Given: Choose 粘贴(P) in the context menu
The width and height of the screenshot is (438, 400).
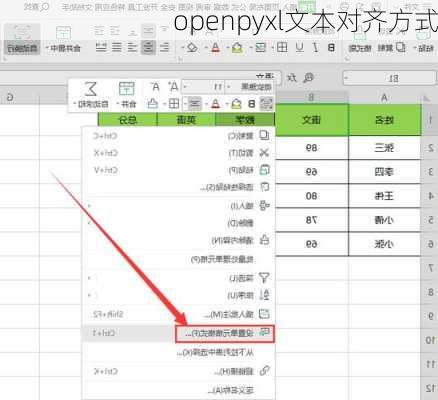Looking at the screenshot, I should click(x=178, y=170).
